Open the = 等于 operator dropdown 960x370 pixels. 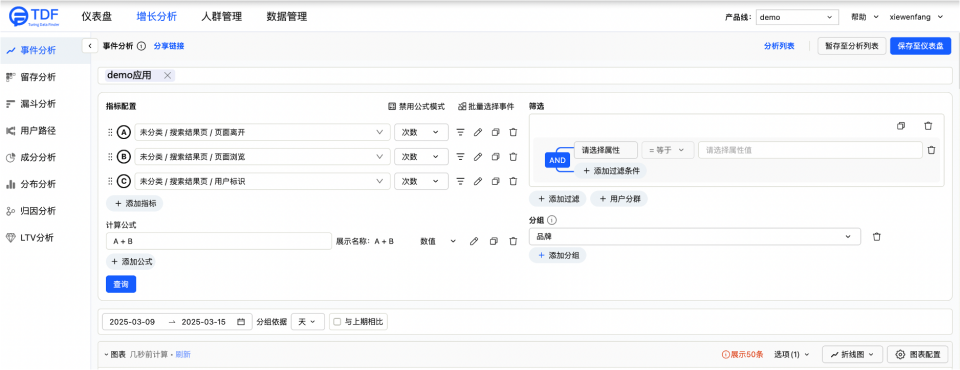pos(667,150)
